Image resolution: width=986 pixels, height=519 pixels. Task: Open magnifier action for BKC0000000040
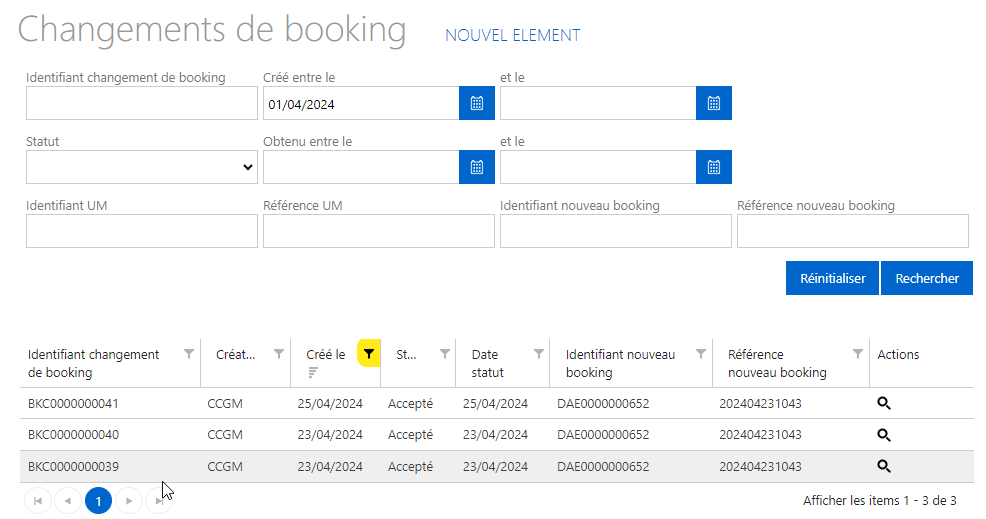click(x=884, y=435)
